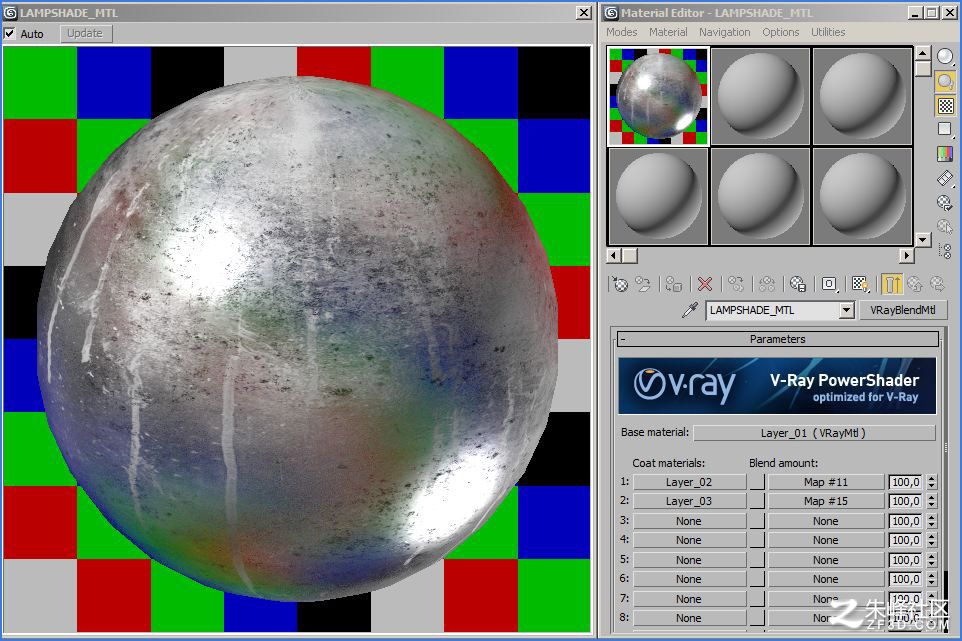
Task: Click blend amount spinner arrows for row 5
Action: (932, 559)
